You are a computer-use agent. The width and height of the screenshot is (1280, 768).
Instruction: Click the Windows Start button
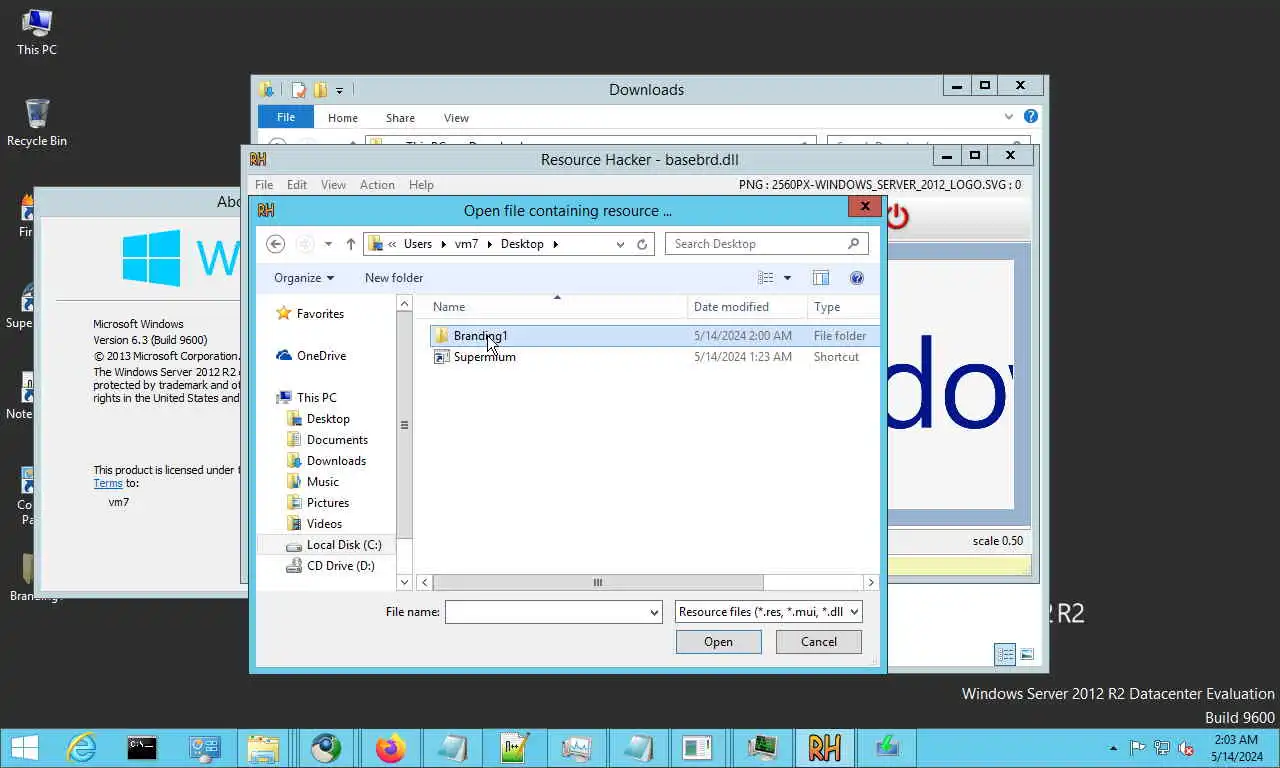(24, 748)
